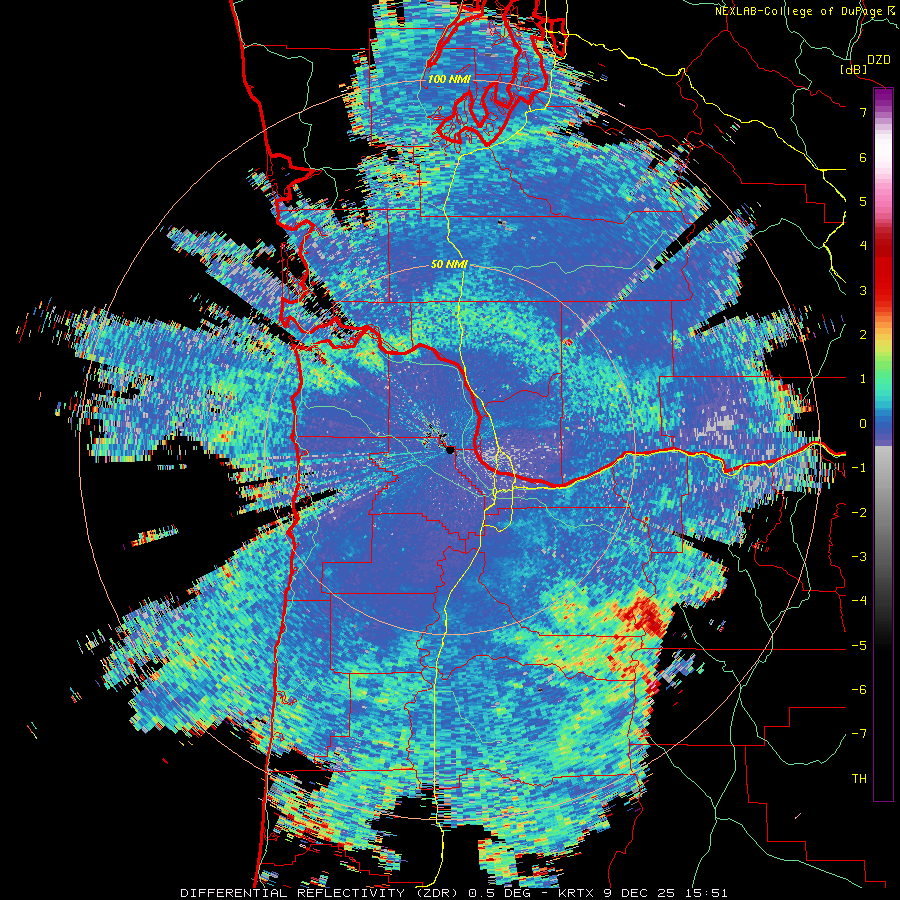Viewport: 900px width, 900px height.
Task: Click the '2' value on the color scale
Action: [x=863, y=335]
